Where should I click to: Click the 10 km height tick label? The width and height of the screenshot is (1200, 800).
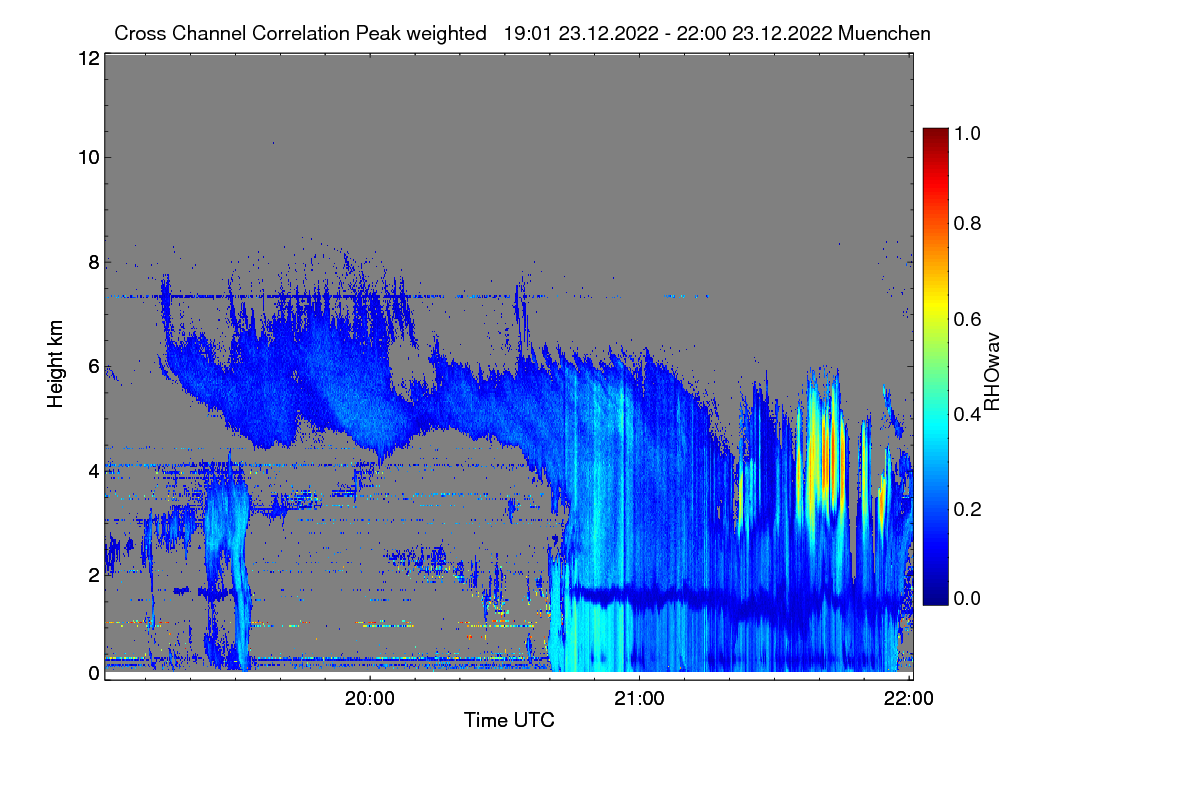coord(88,157)
